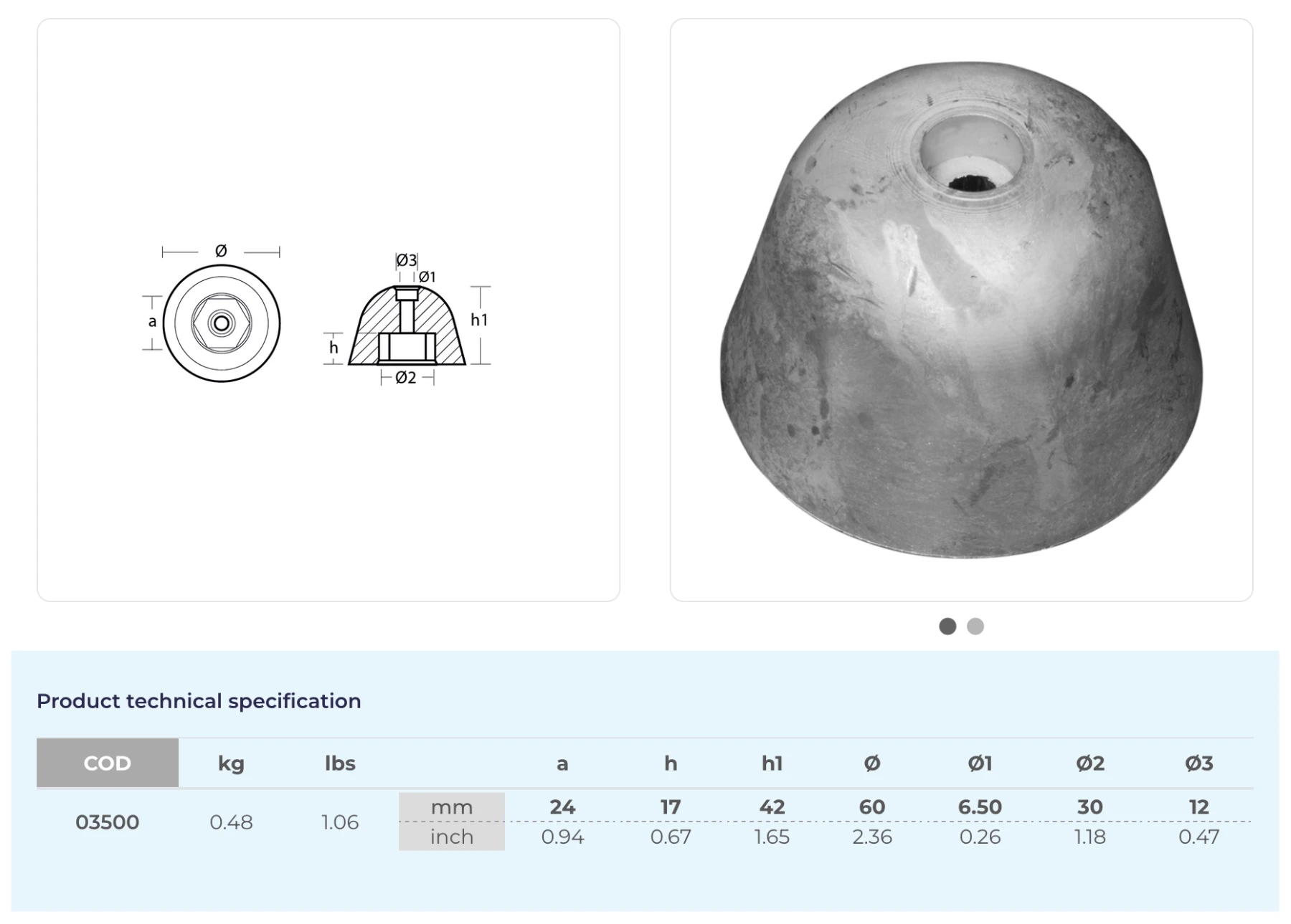Click the Ø3 column header

click(x=1198, y=763)
